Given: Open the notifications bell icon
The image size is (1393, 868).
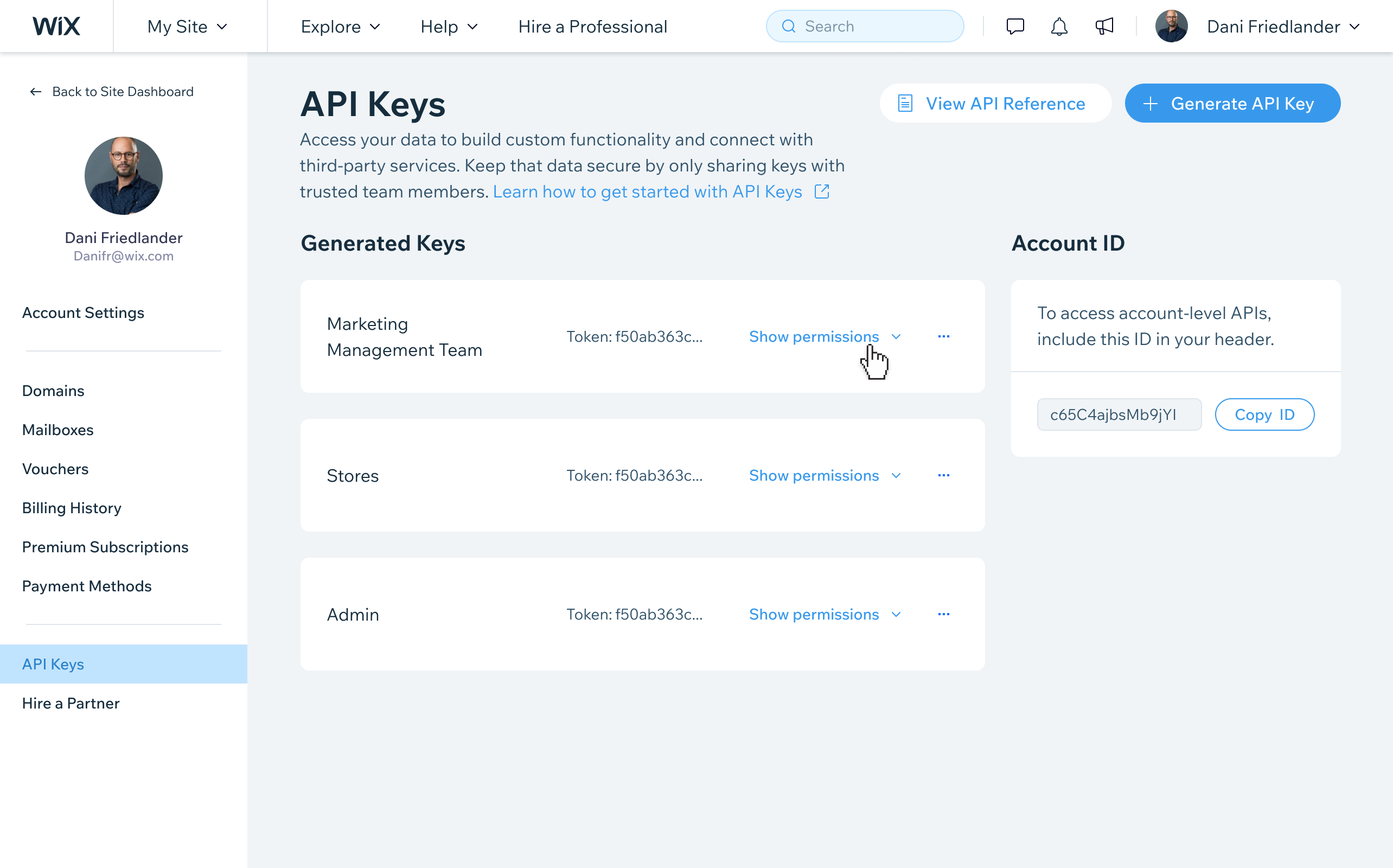Looking at the screenshot, I should [x=1059, y=27].
